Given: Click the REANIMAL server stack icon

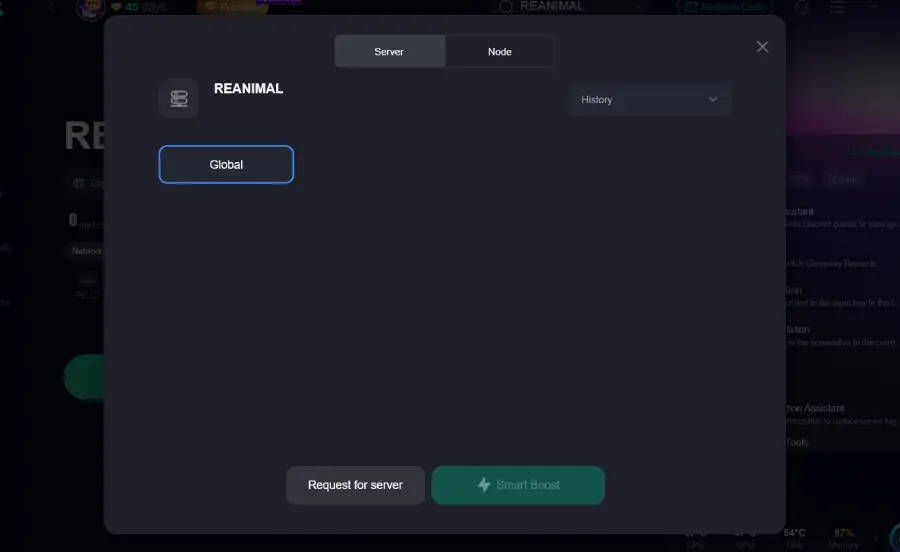Looking at the screenshot, I should pyautogui.click(x=179, y=98).
